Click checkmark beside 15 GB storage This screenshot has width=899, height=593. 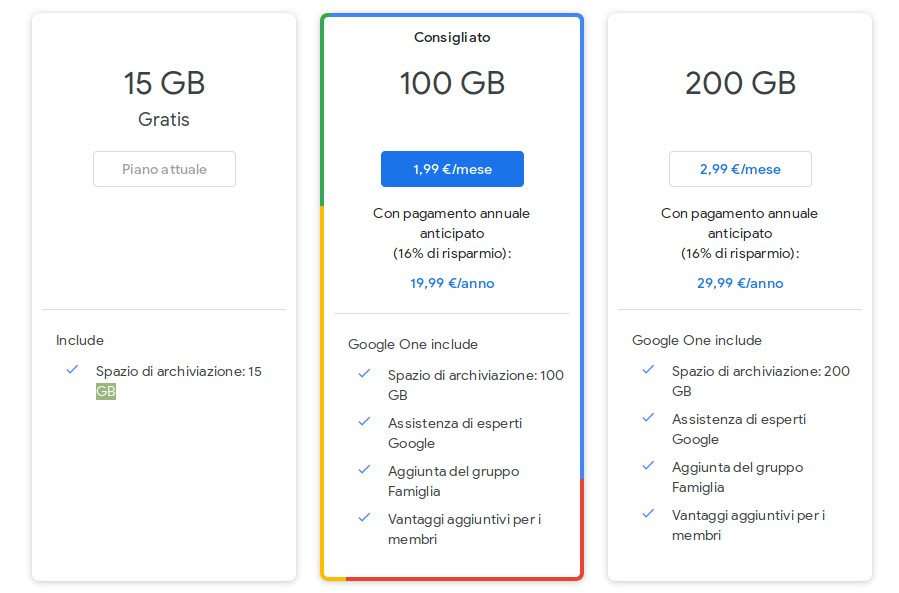(72, 369)
